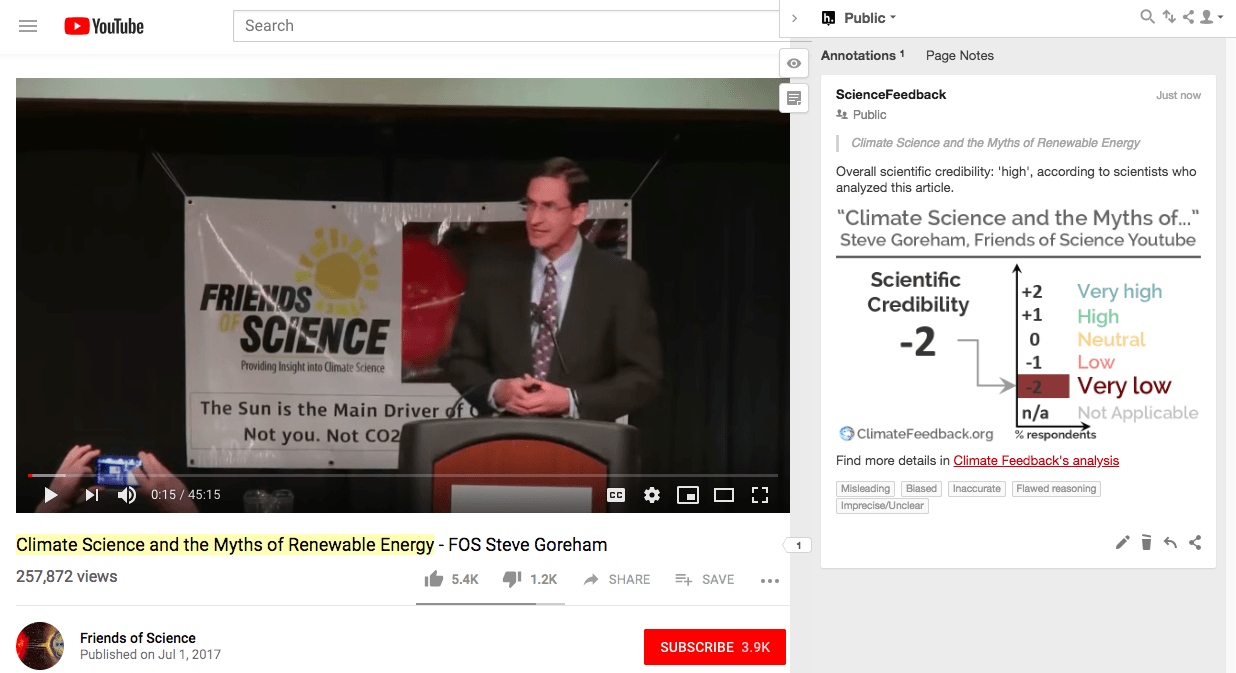
Task: Share the ScienceFeedback annotation card
Action: pyautogui.click(x=1195, y=543)
